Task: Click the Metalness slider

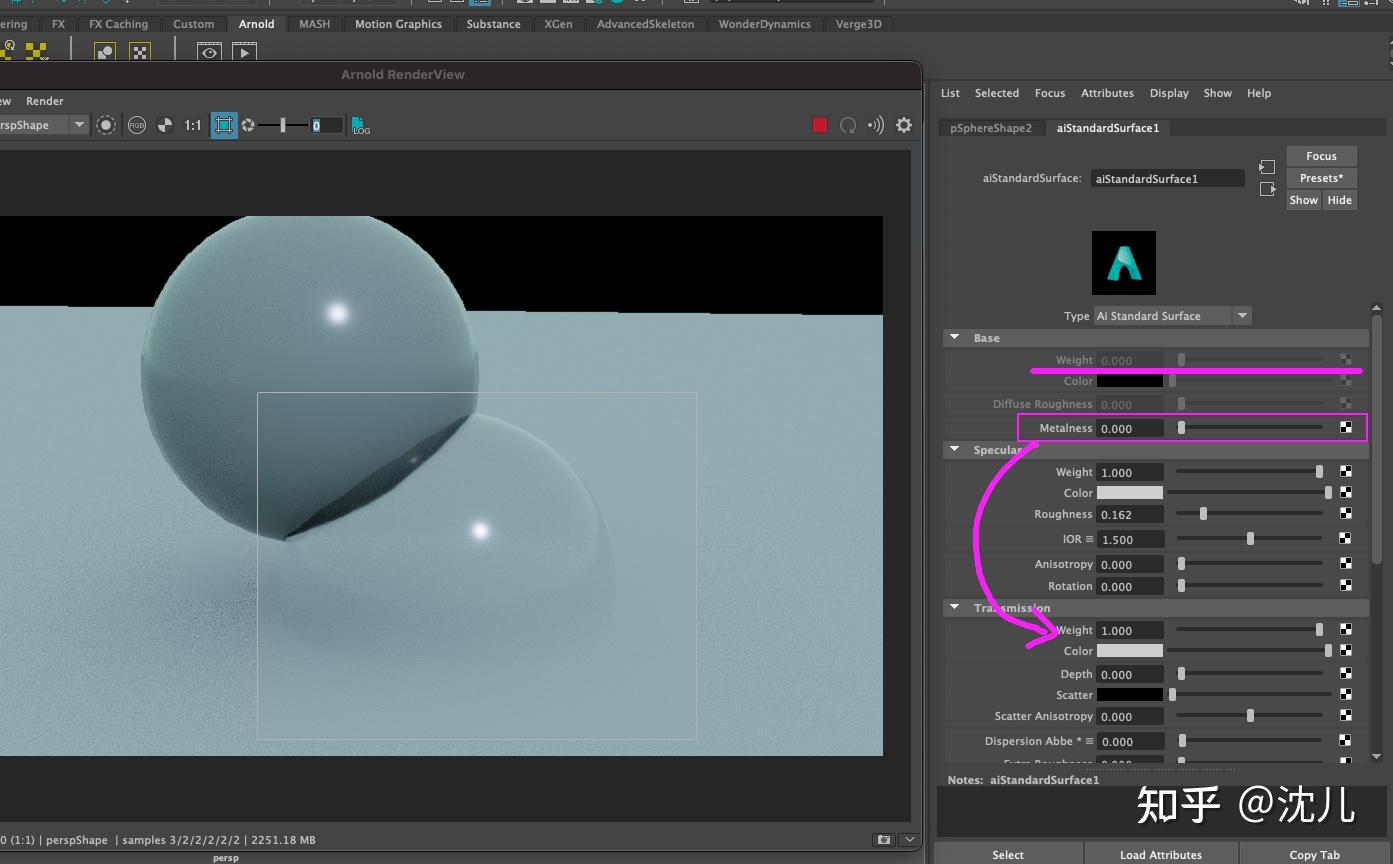Action: click(x=1250, y=428)
